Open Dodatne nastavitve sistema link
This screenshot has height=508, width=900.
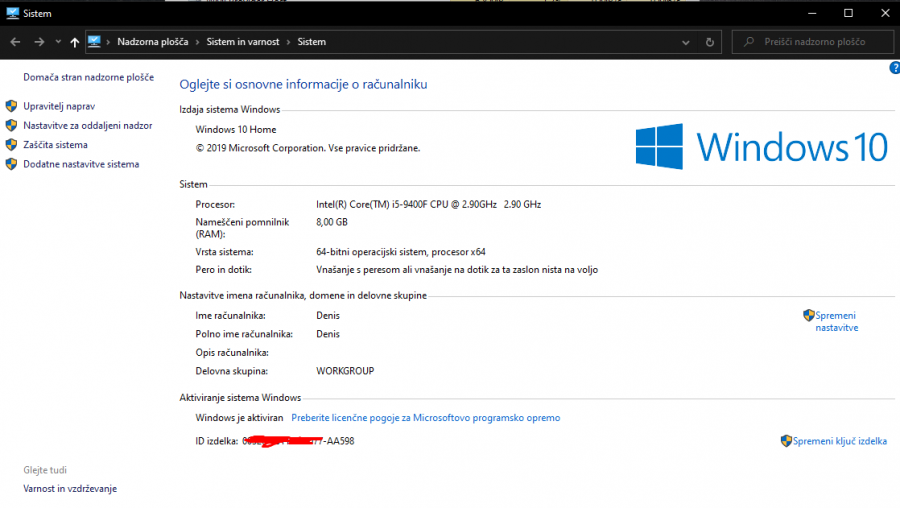[81, 164]
